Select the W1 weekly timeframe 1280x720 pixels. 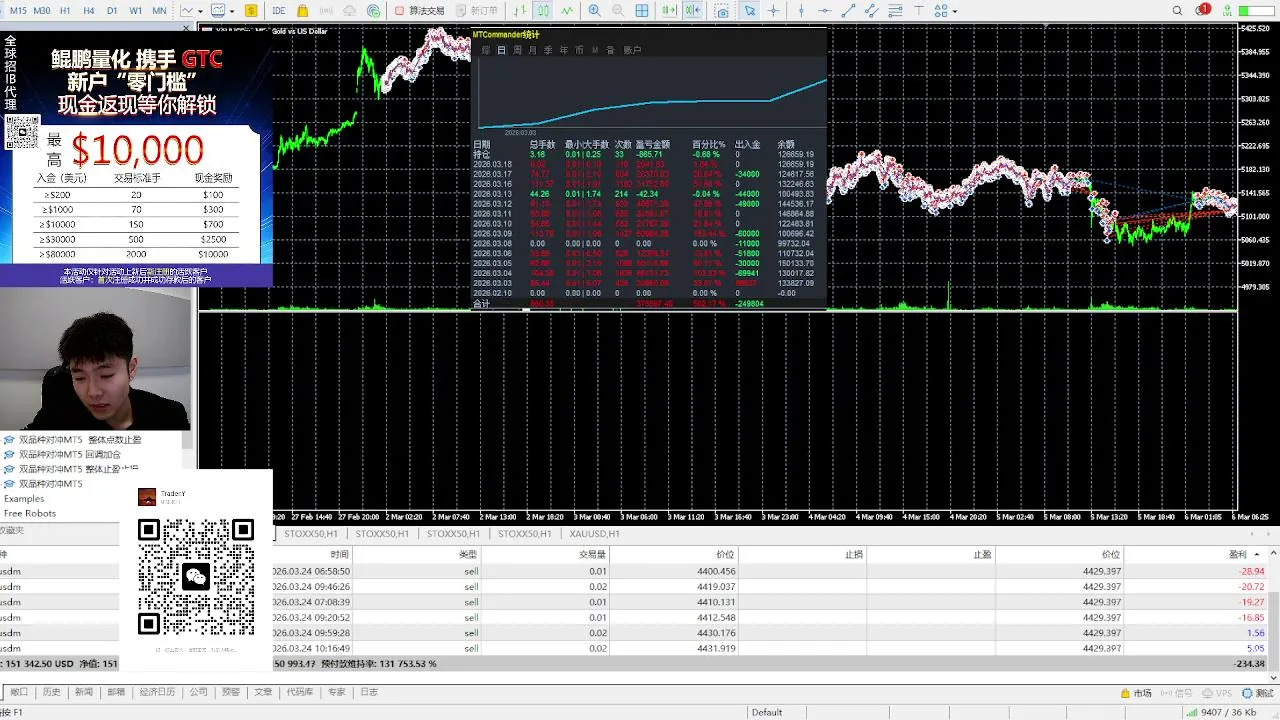(x=136, y=10)
